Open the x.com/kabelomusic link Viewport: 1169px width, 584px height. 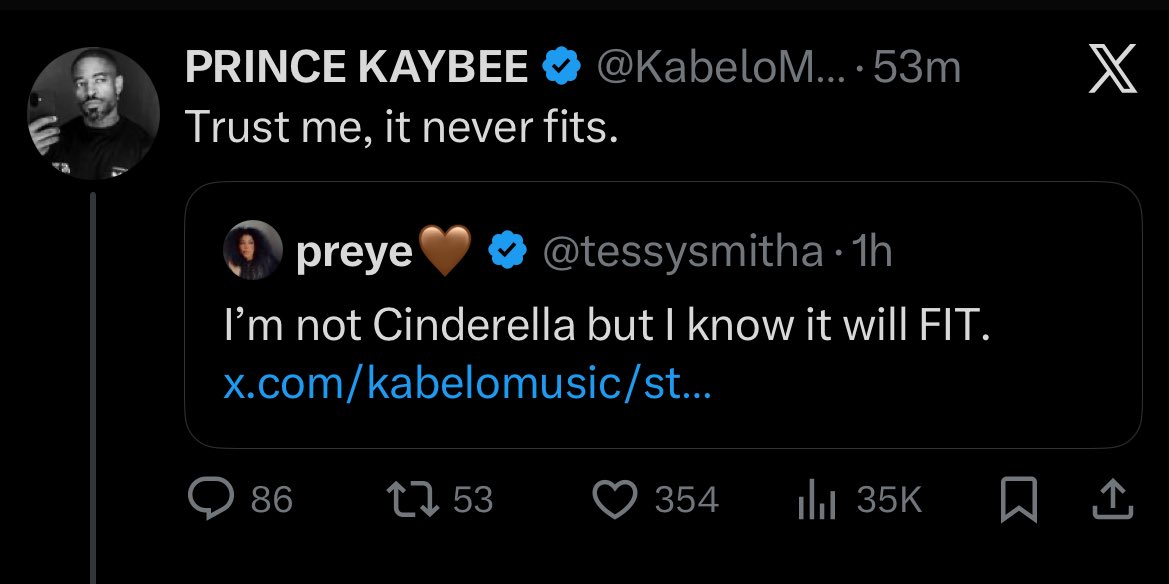467,385
